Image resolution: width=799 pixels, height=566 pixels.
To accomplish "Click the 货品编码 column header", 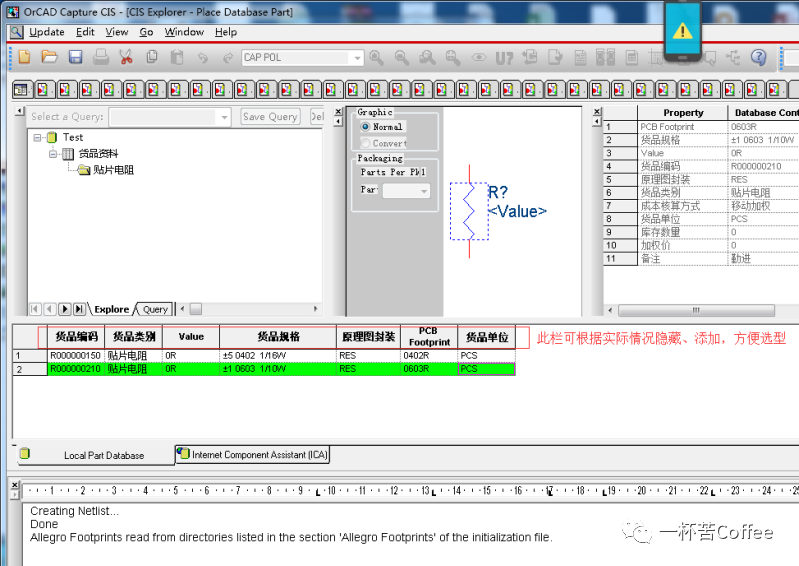I will tap(76, 337).
